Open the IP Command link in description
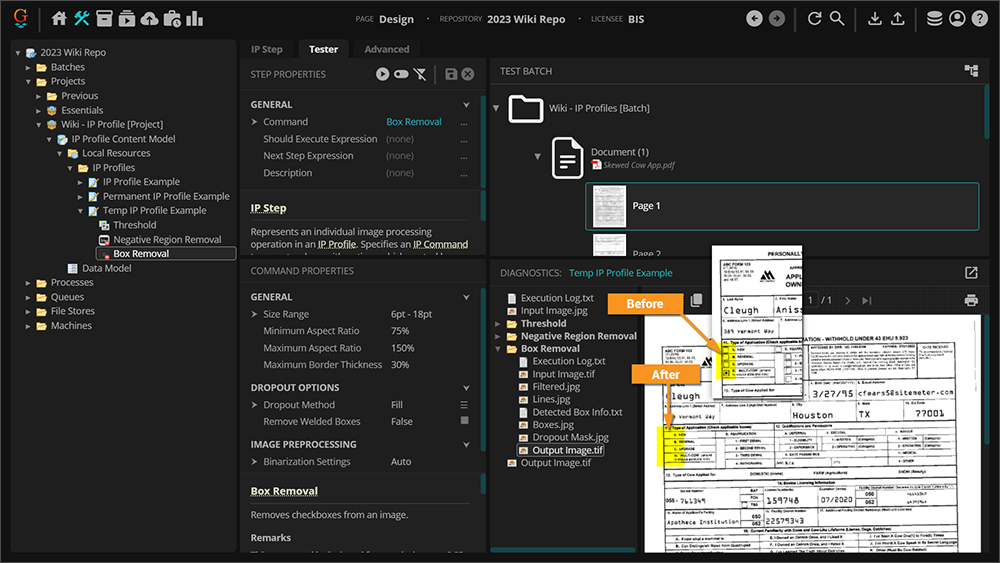This screenshot has width=1000, height=563. [440, 244]
